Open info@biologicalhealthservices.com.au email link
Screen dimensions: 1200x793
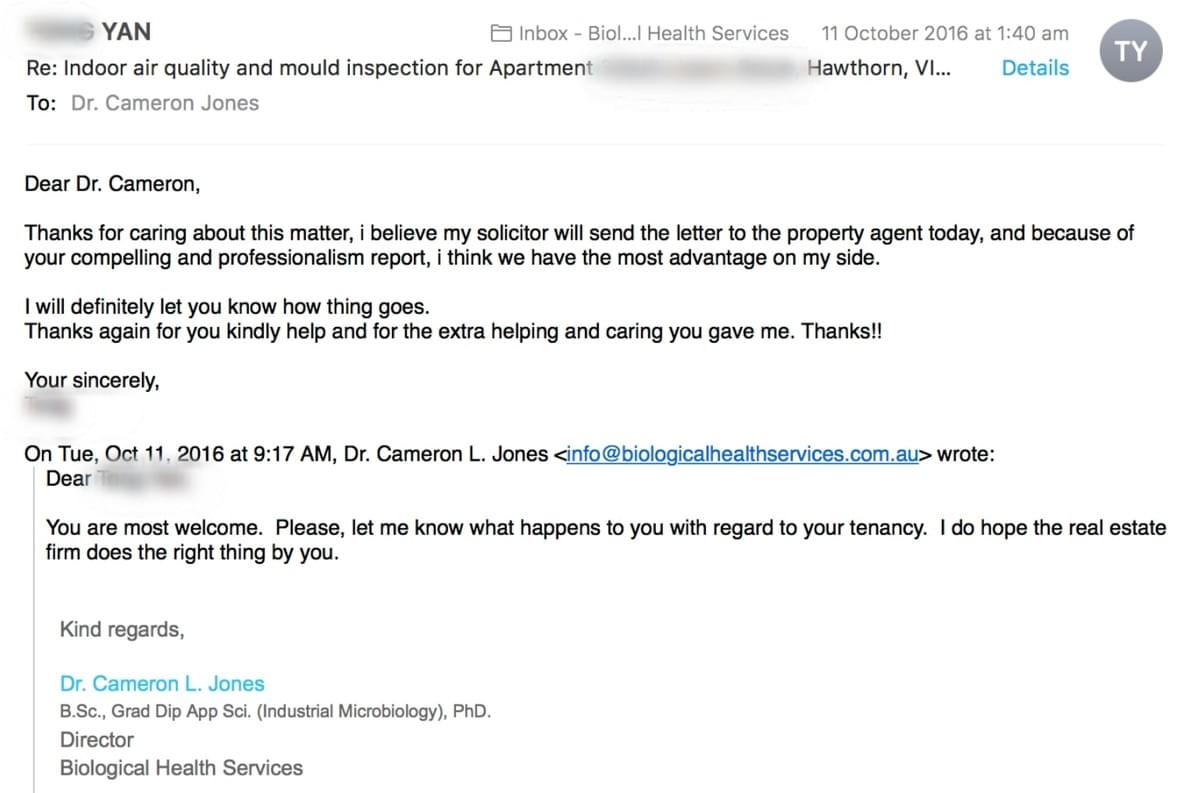click(742, 454)
